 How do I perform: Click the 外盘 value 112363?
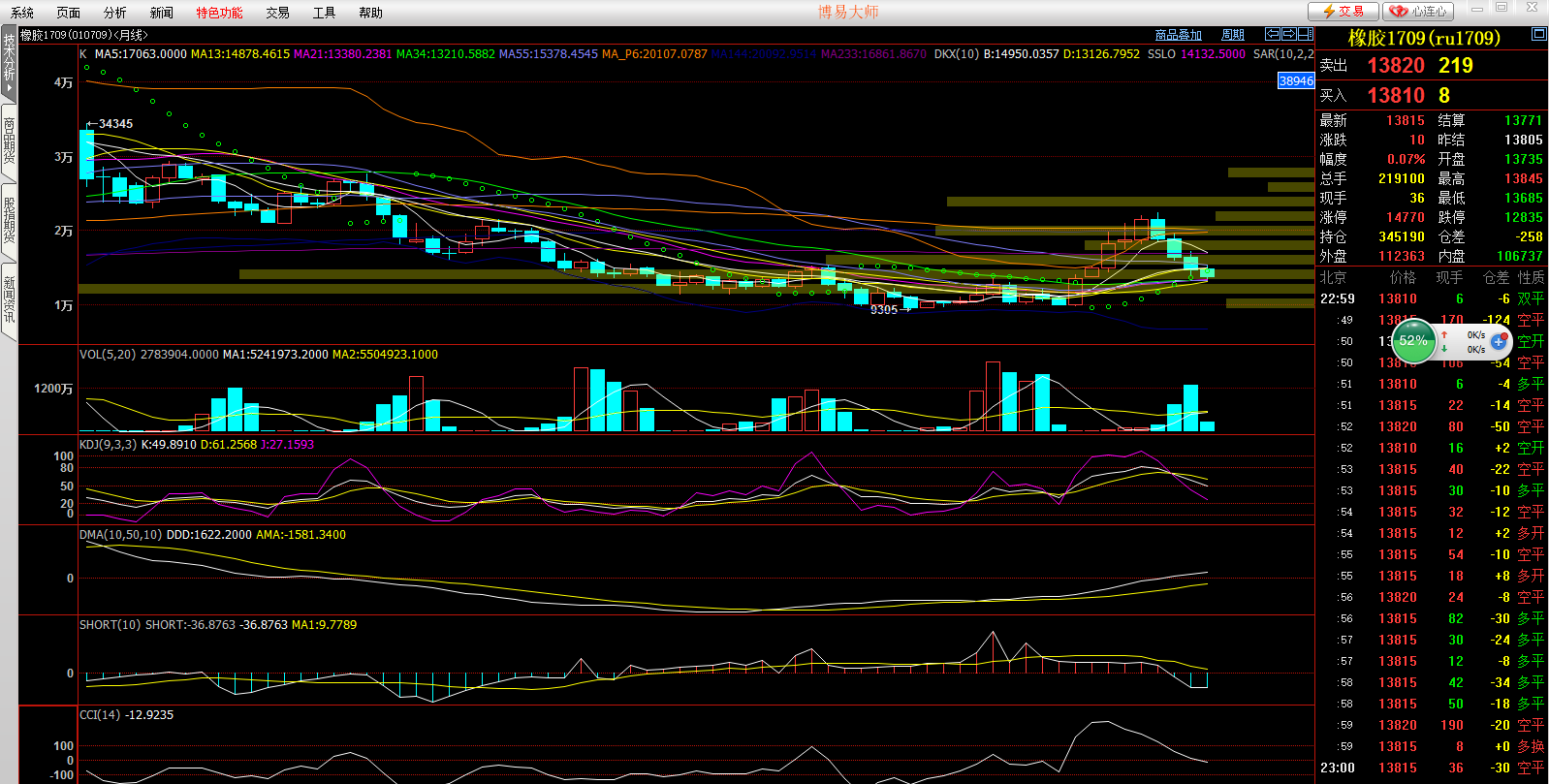(x=1402, y=256)
